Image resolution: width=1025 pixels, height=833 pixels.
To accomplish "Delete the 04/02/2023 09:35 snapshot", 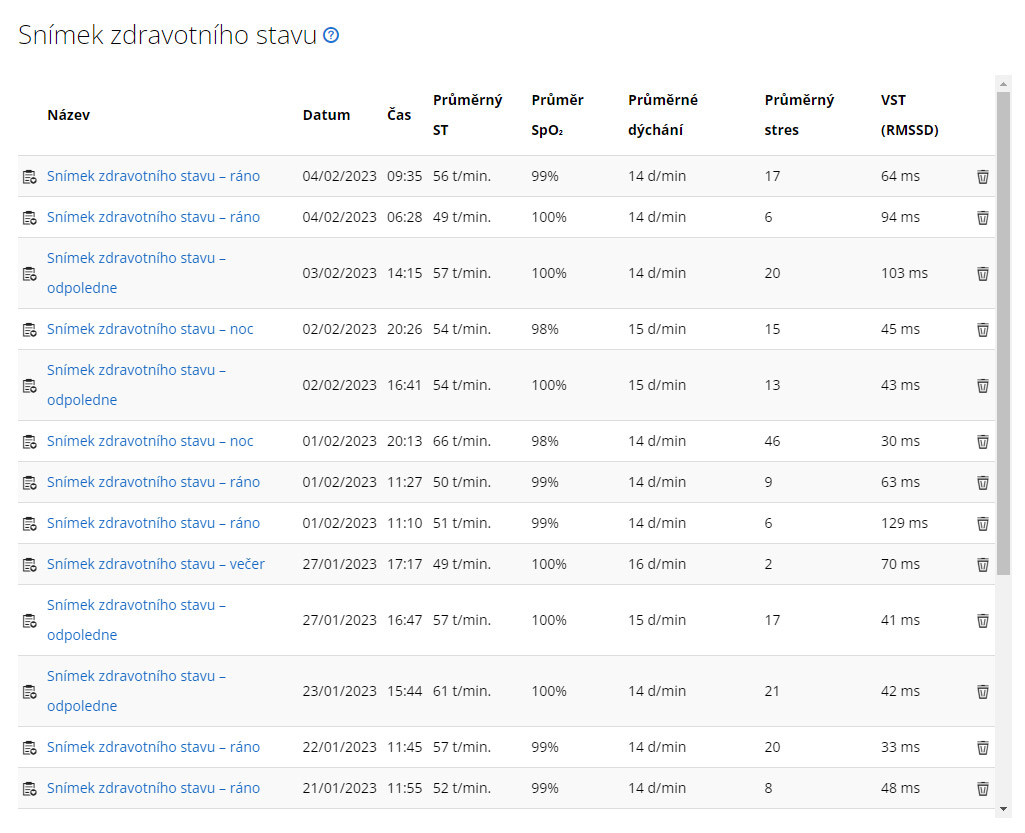I will click(982, 177).
